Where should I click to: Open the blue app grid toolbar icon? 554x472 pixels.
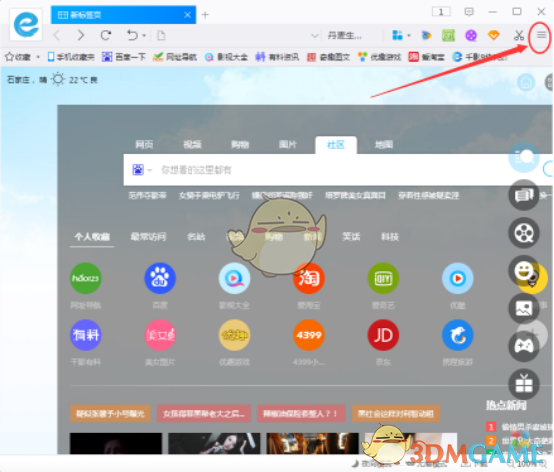[397, 35]
